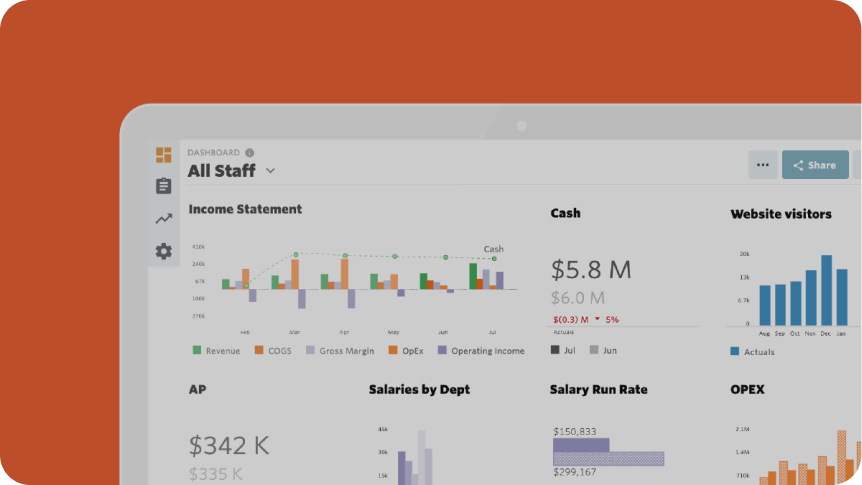
Task: Expand the All Staff dashboard dropdown
Action: (270, 171)
